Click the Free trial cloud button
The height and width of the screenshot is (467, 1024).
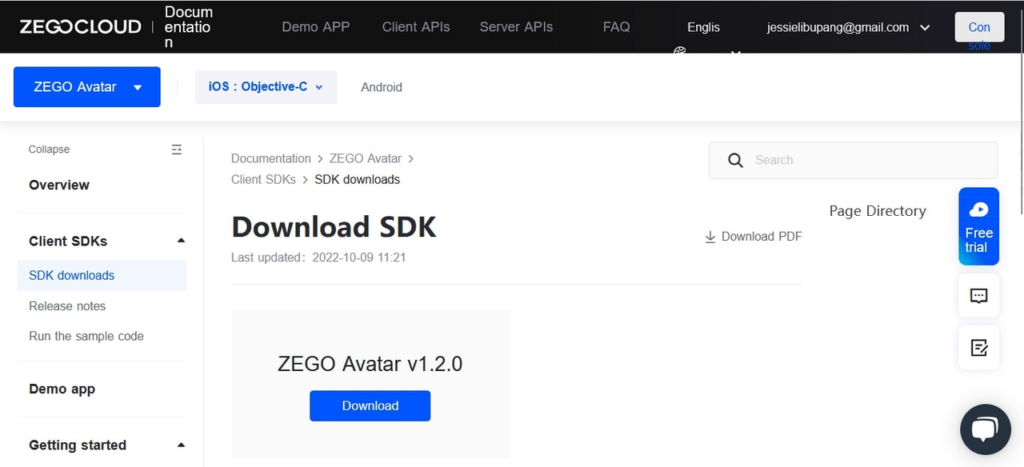pyautogui.click(x=978, y=226)
